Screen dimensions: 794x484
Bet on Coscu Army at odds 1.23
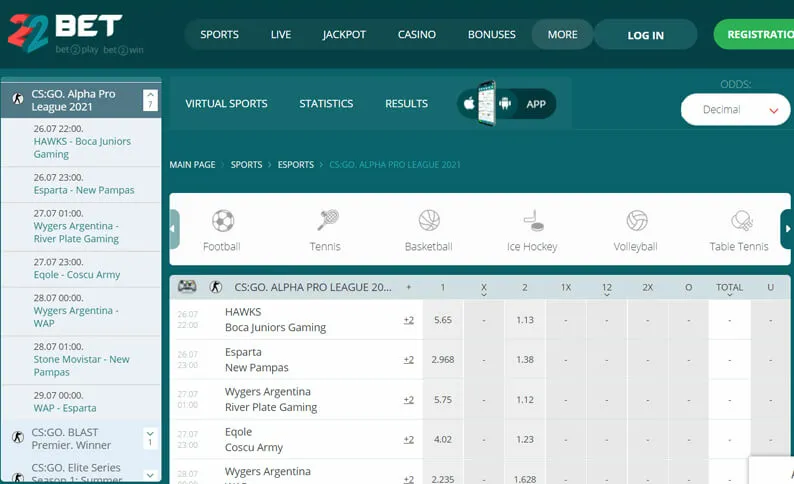coord(525,439)
